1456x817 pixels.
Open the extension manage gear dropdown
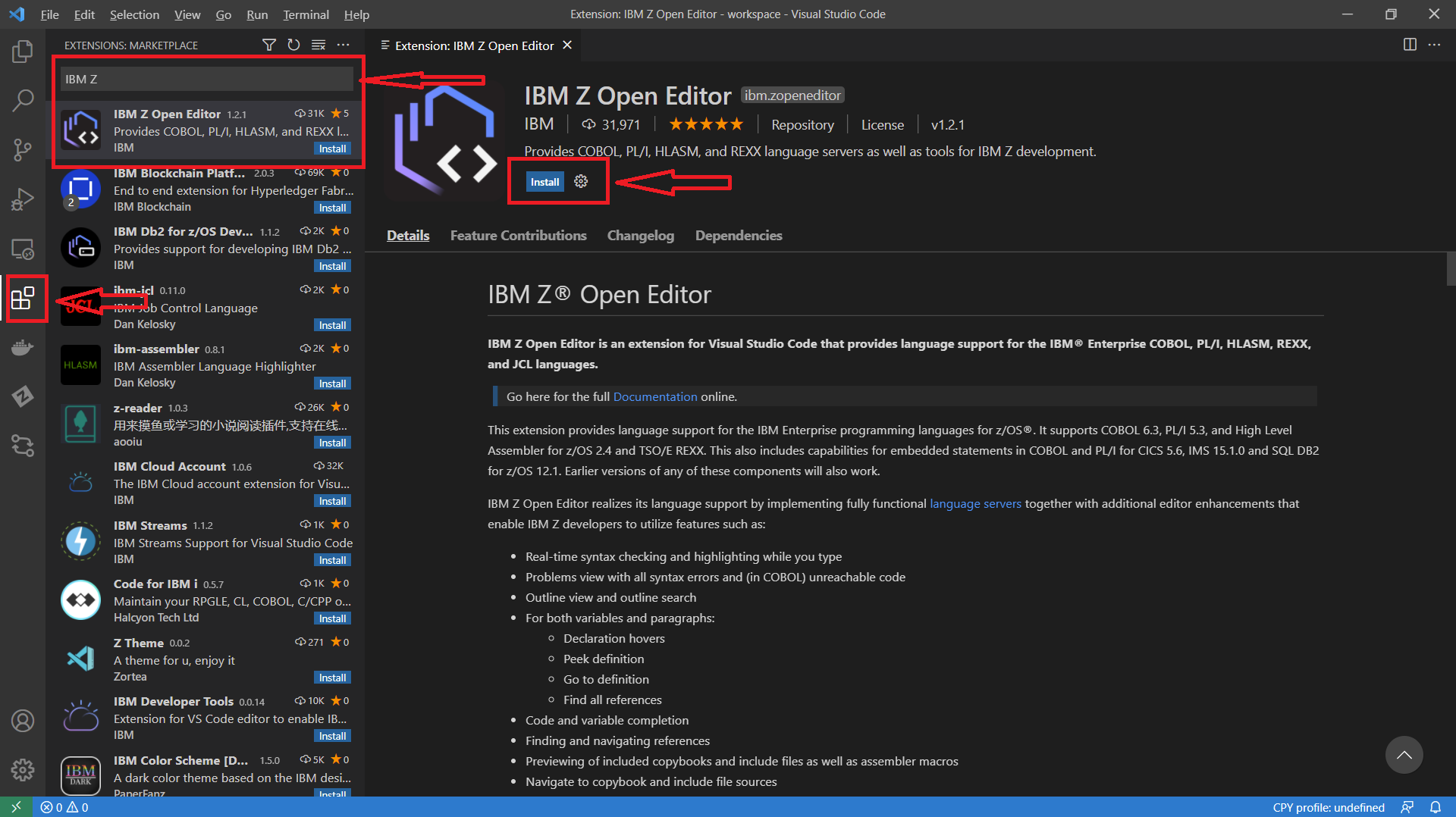(x=581, y=182)
